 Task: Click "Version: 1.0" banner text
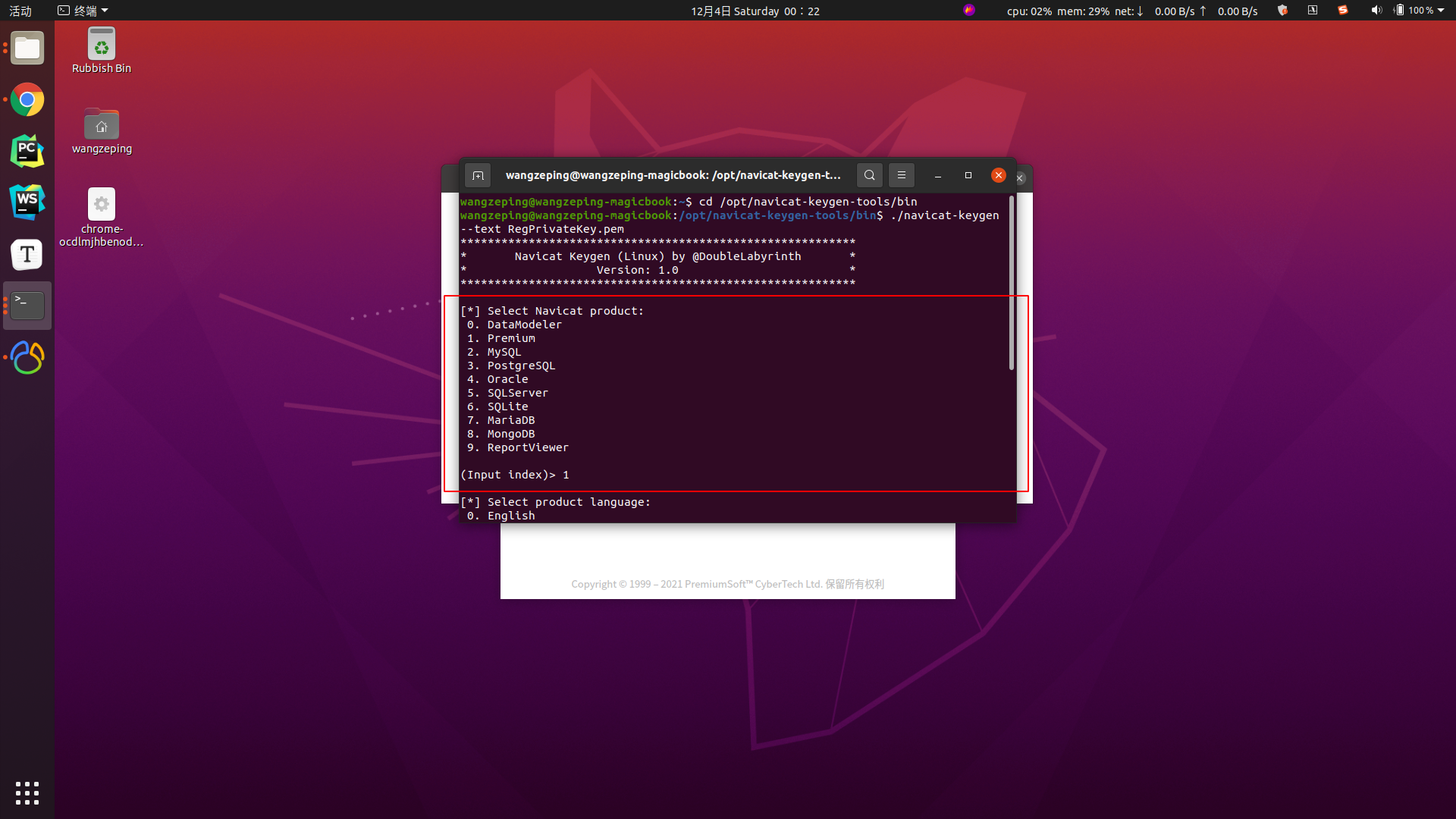pos(637,270)
